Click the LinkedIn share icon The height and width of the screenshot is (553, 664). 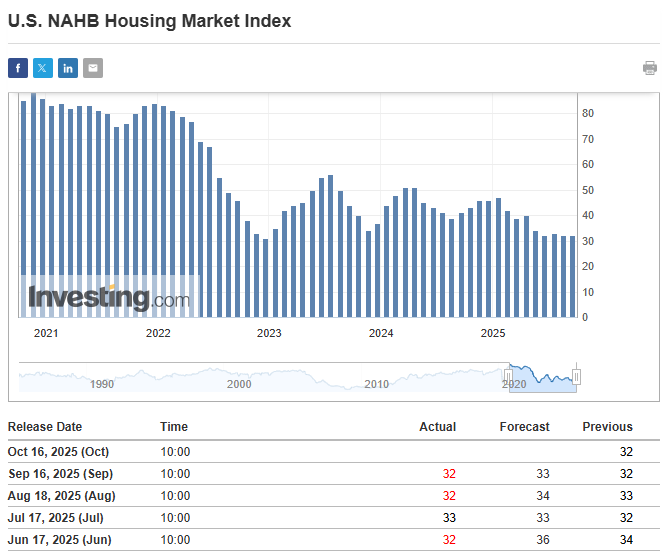coord(68,68)
